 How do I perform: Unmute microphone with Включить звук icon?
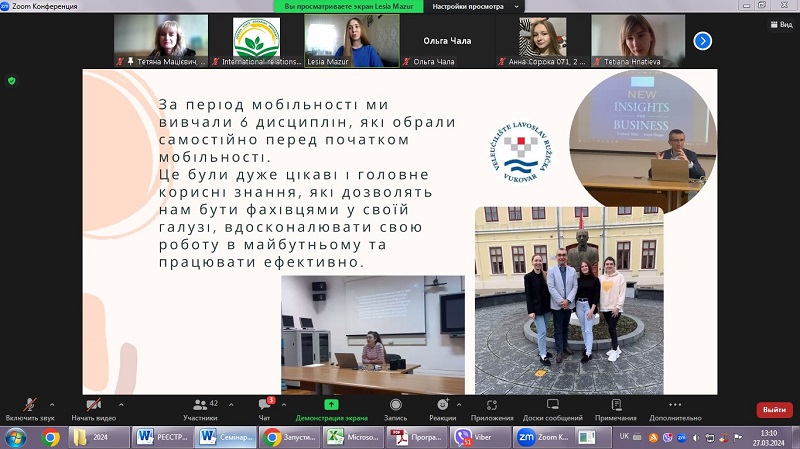pyautogui.click(x=28, y=404)
